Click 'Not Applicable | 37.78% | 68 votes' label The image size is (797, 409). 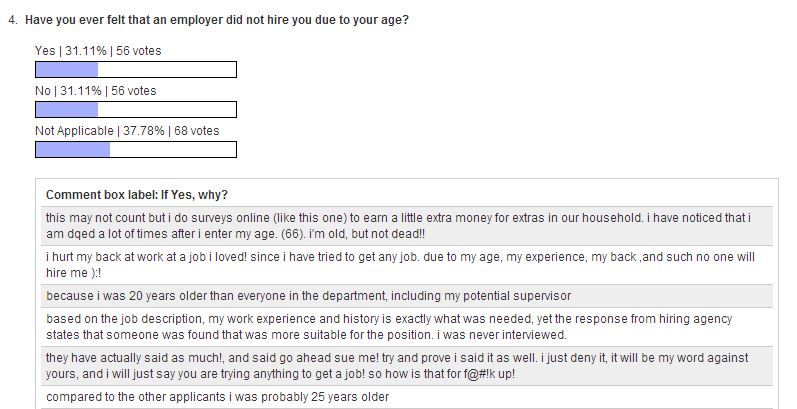(x=127, y=131)
